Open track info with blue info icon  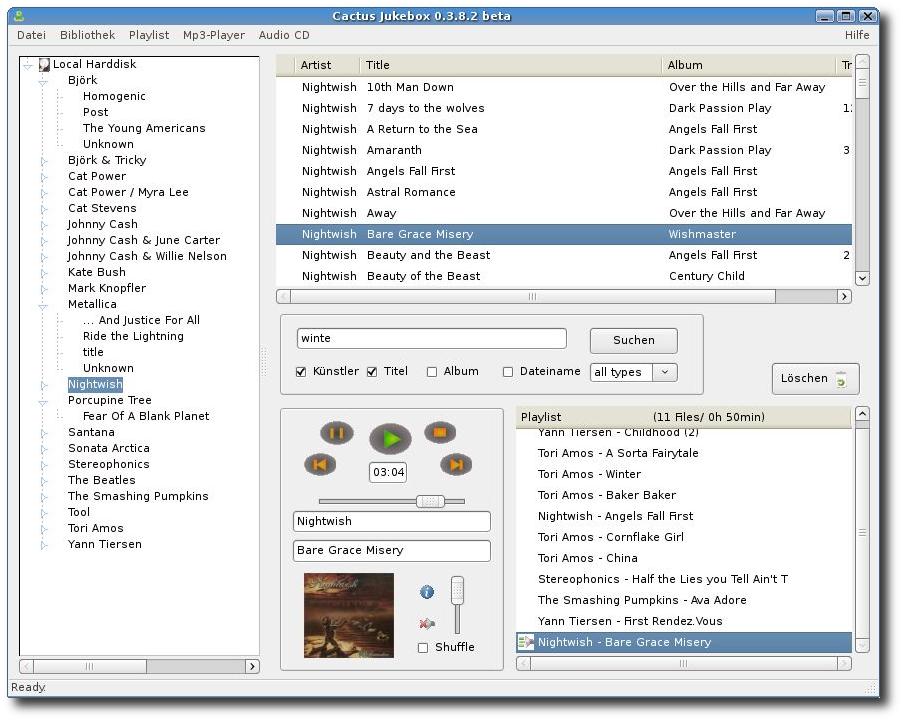[x=427, y=592]
